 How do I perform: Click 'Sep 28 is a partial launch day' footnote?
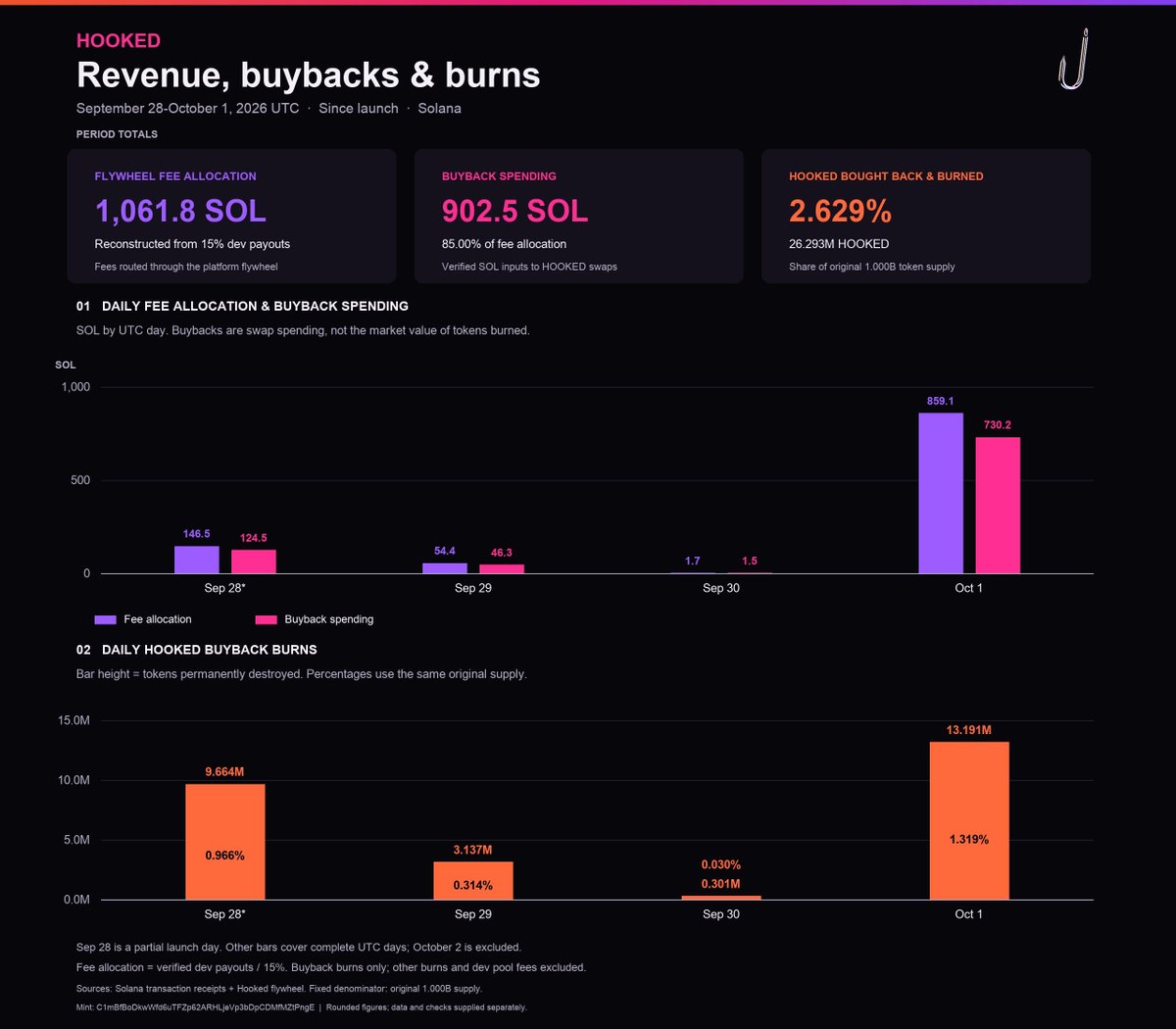pyautogui.click(x=299, y=948)
